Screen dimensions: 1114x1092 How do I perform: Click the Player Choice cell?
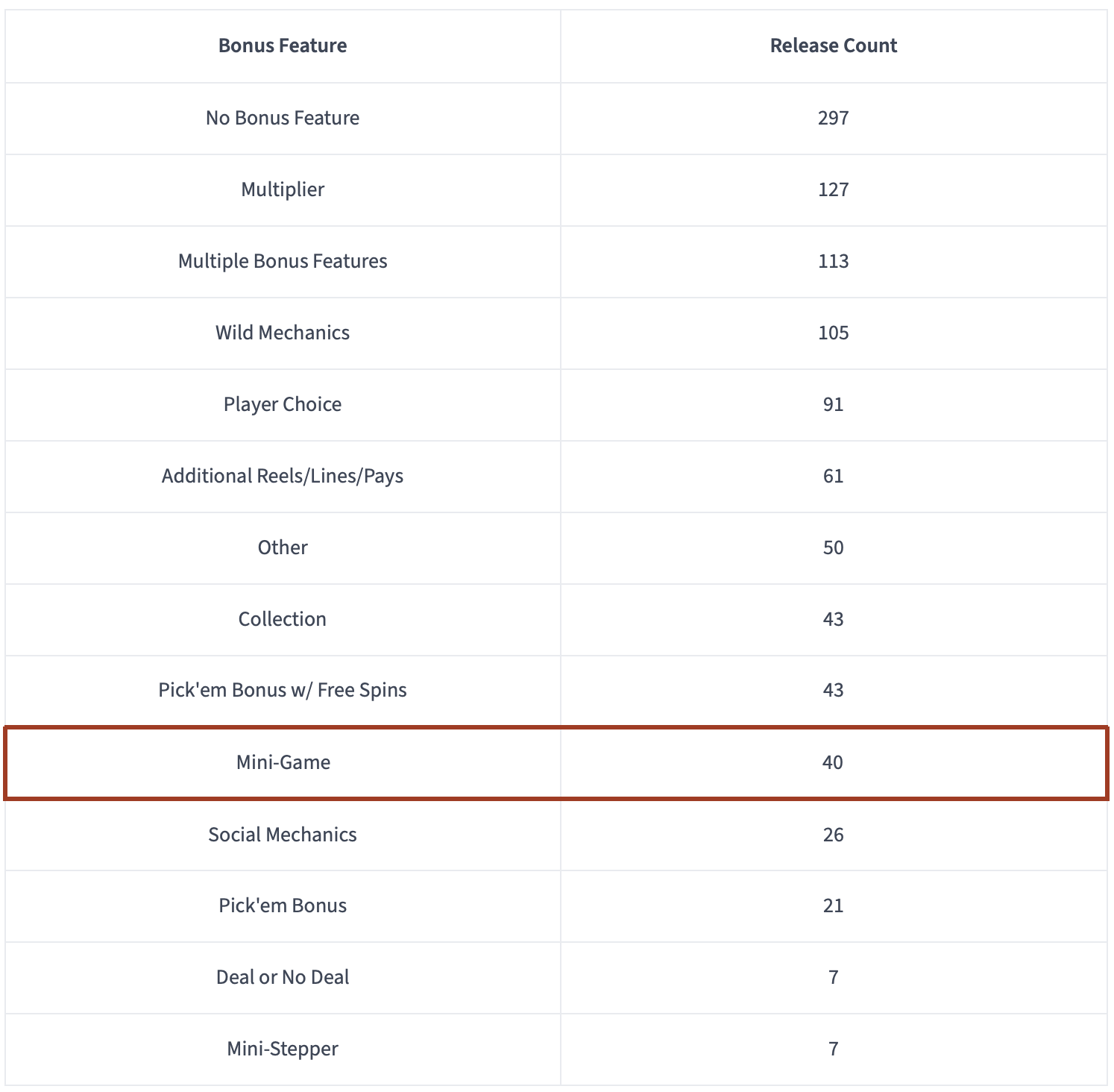pyautogui.click(x=283, y=404)
